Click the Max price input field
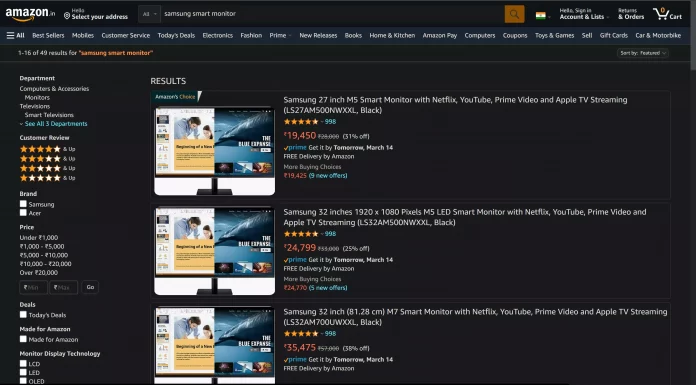Viewport: 696px width, 385px height. click(x=64, y=287)
